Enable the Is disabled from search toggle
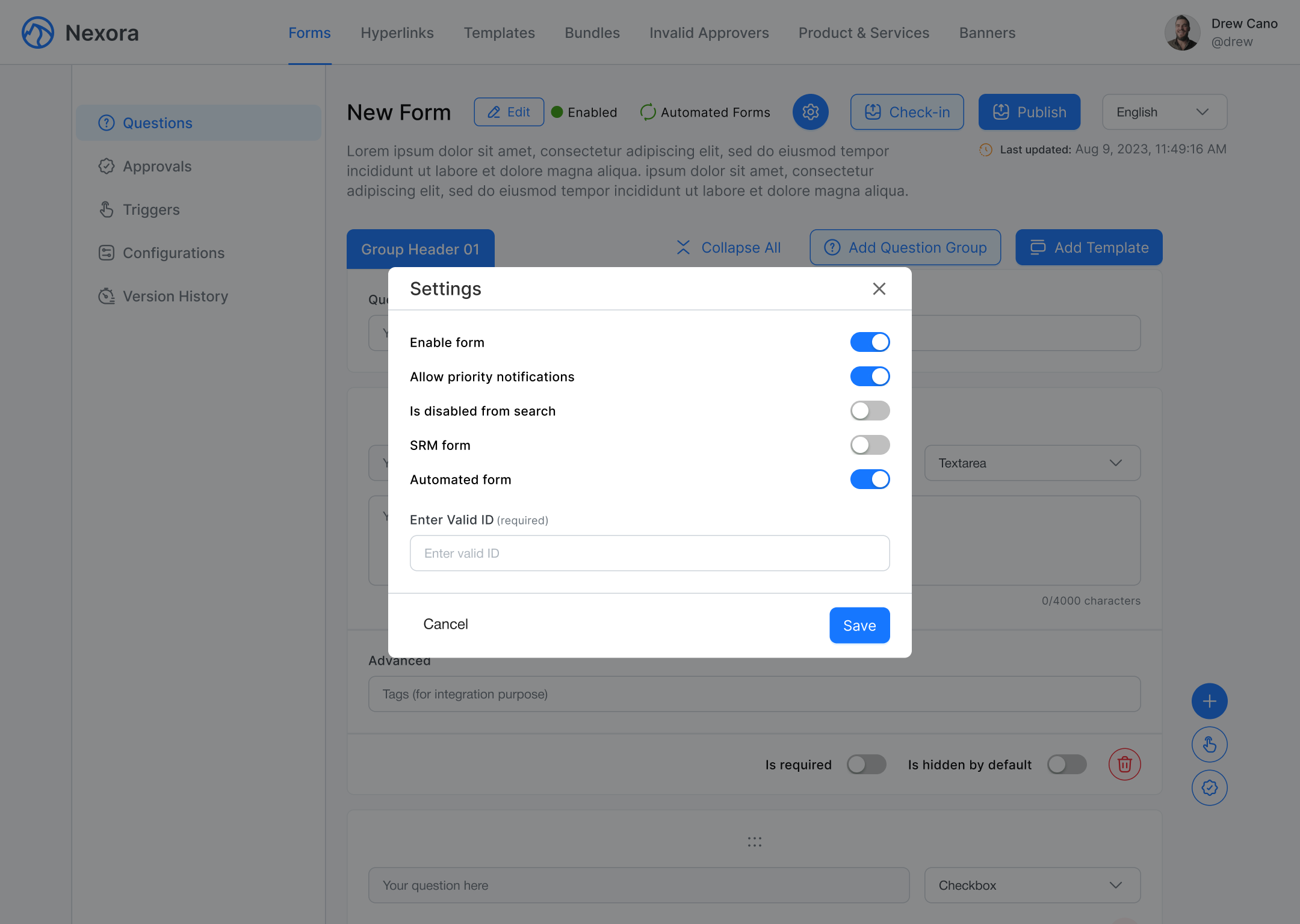 [870, 411]
